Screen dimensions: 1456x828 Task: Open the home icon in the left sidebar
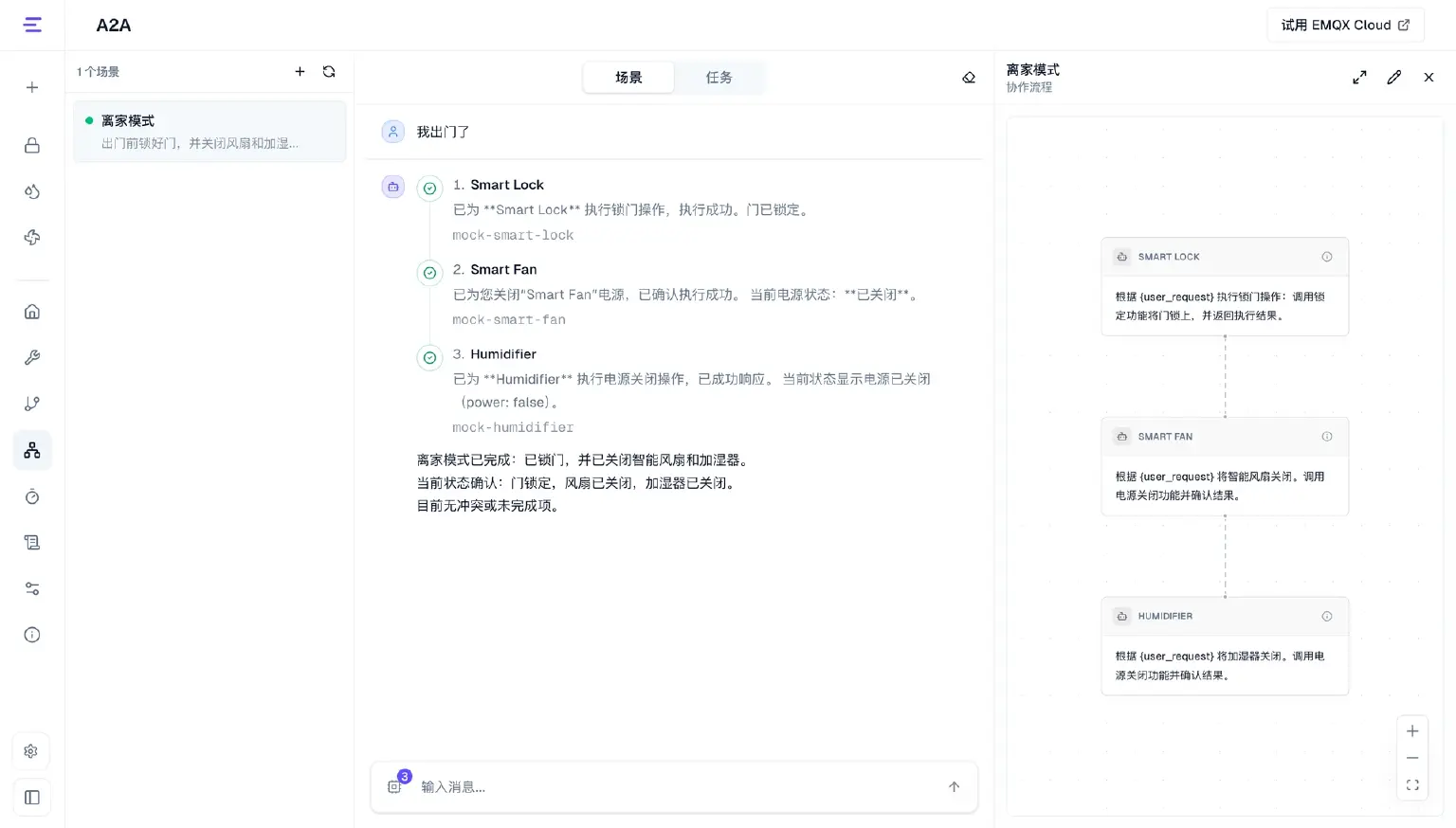tap(32, 312)
